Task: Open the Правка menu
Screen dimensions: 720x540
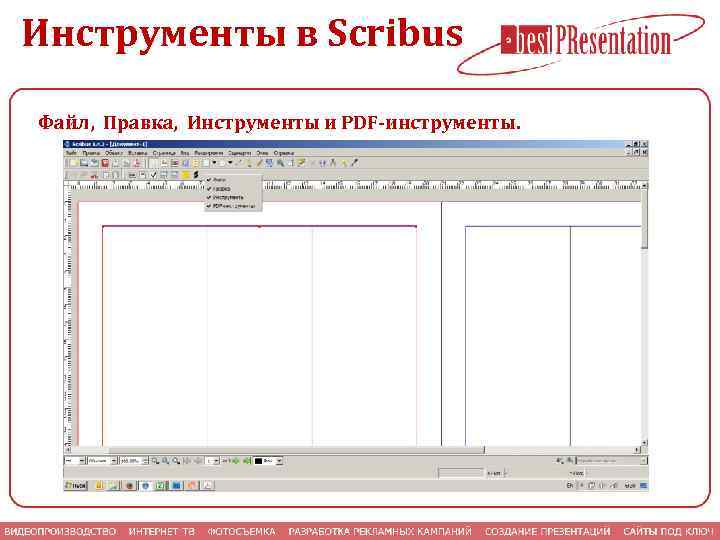Action: 91,153
